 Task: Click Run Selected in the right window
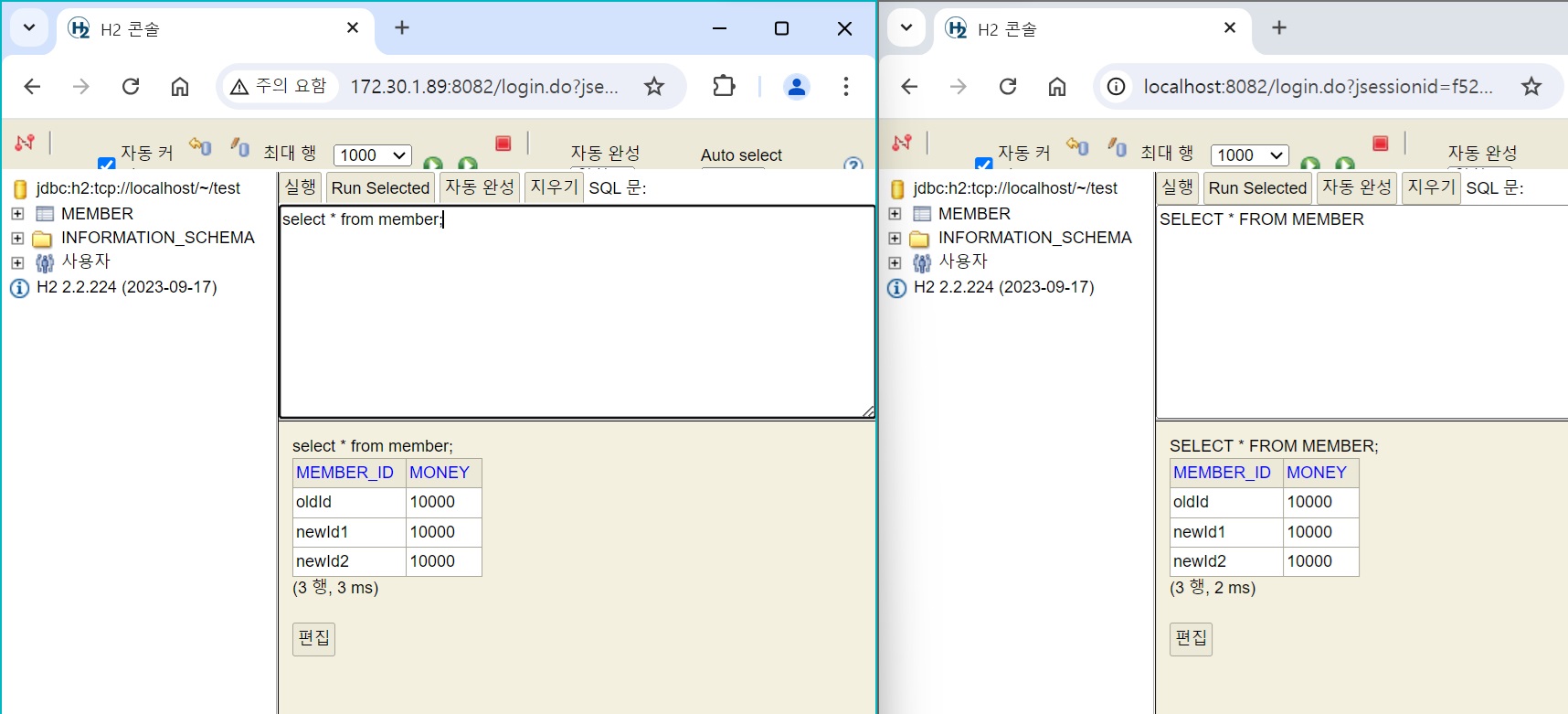tap(1257, 187)
